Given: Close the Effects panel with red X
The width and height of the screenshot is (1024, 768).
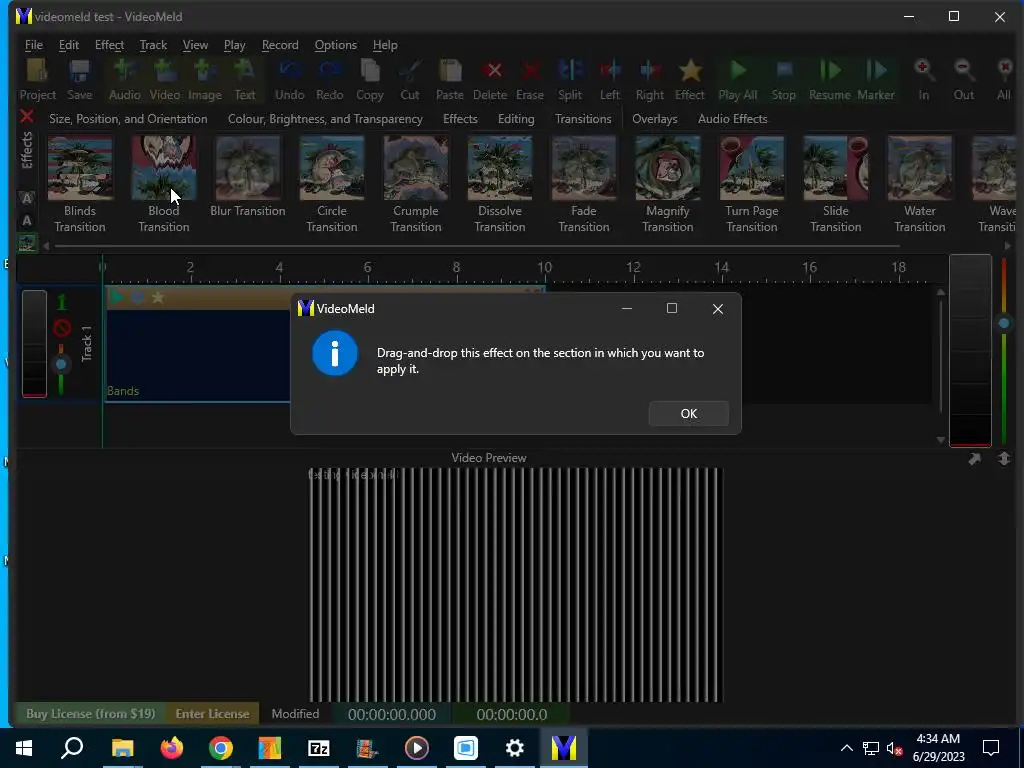Looking at the screenshot, I should click(x=27, y=117).
